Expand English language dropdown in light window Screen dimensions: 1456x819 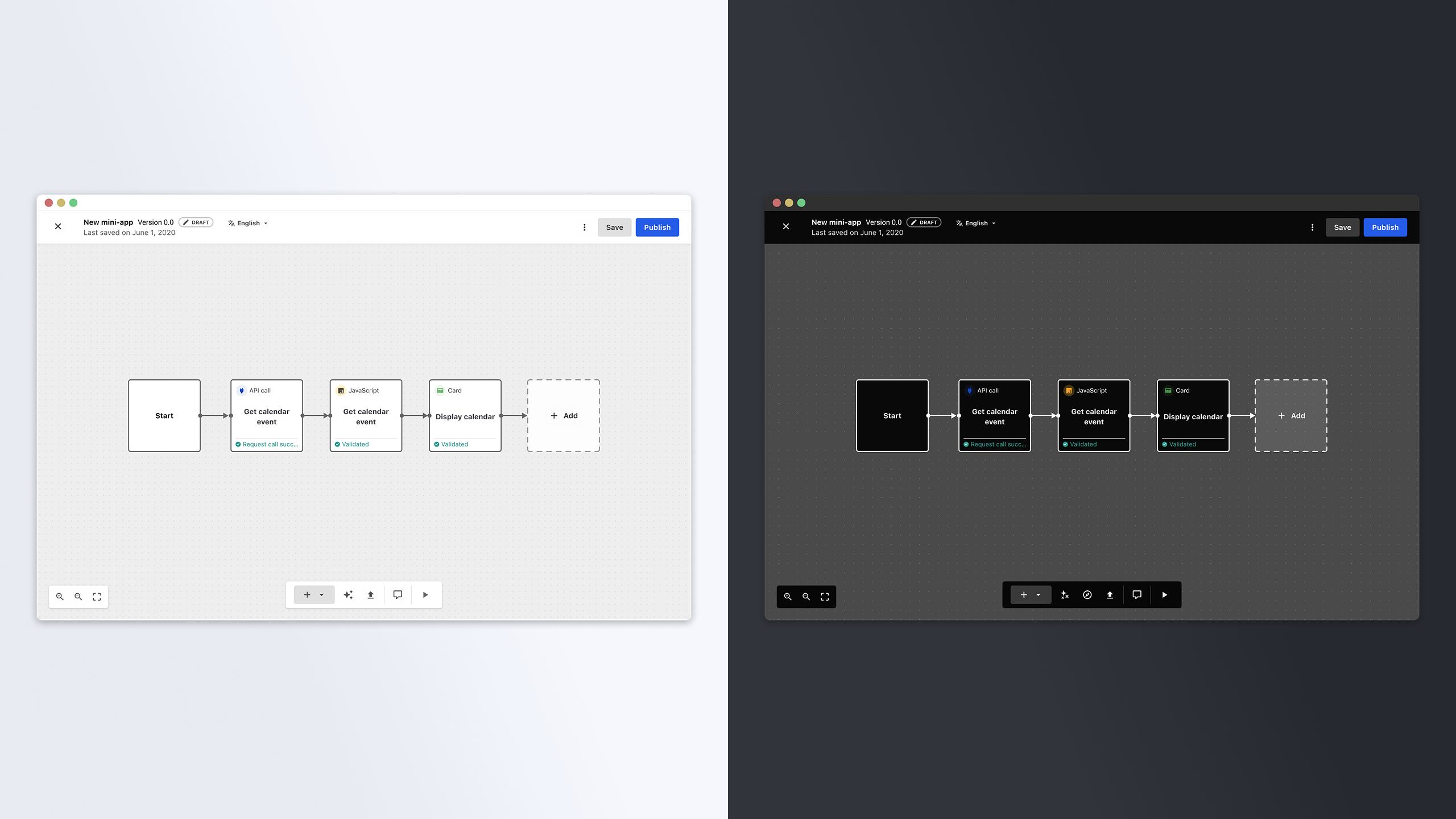248,223
